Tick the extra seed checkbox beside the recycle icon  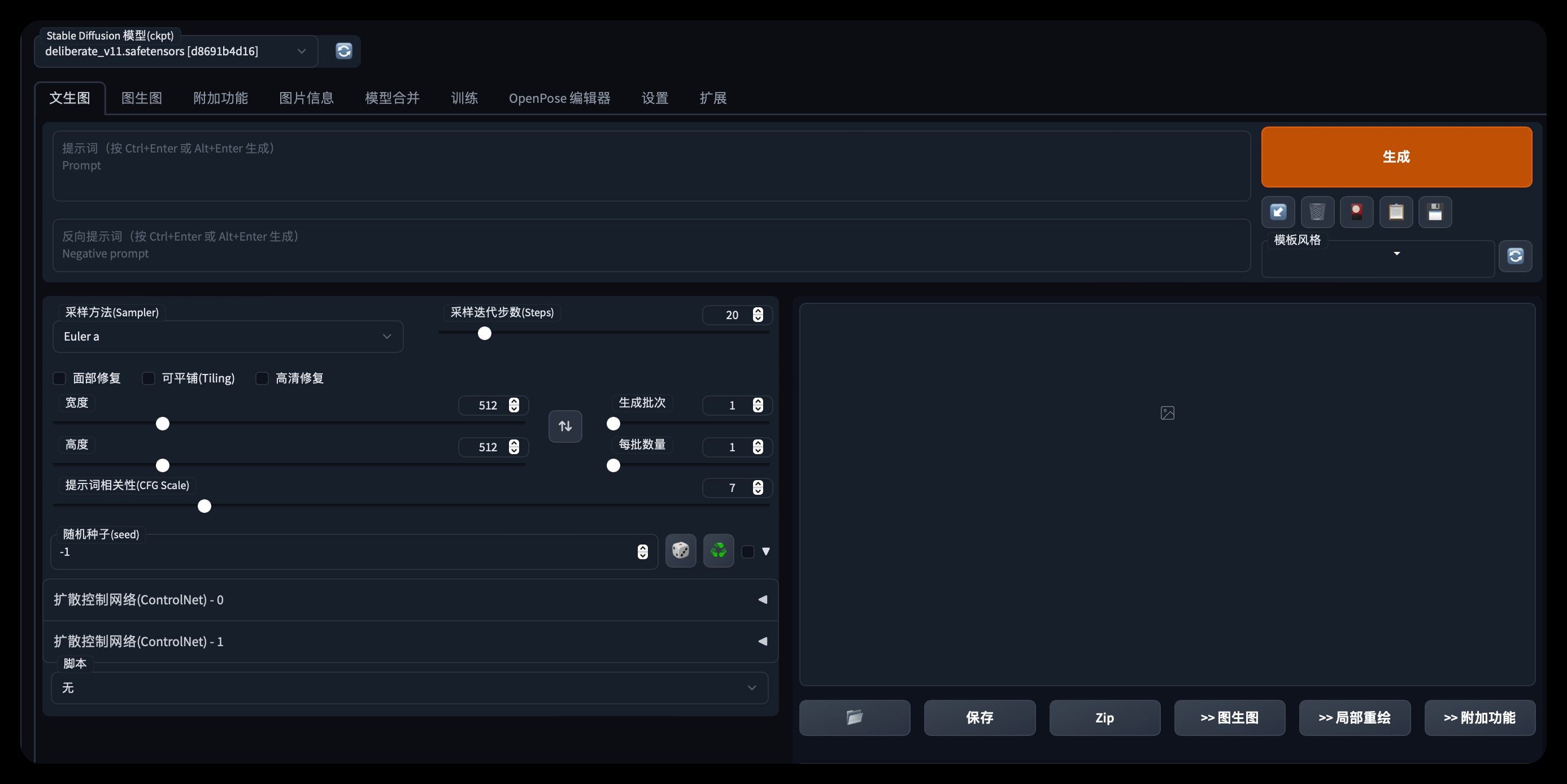[x=748, y=552]
